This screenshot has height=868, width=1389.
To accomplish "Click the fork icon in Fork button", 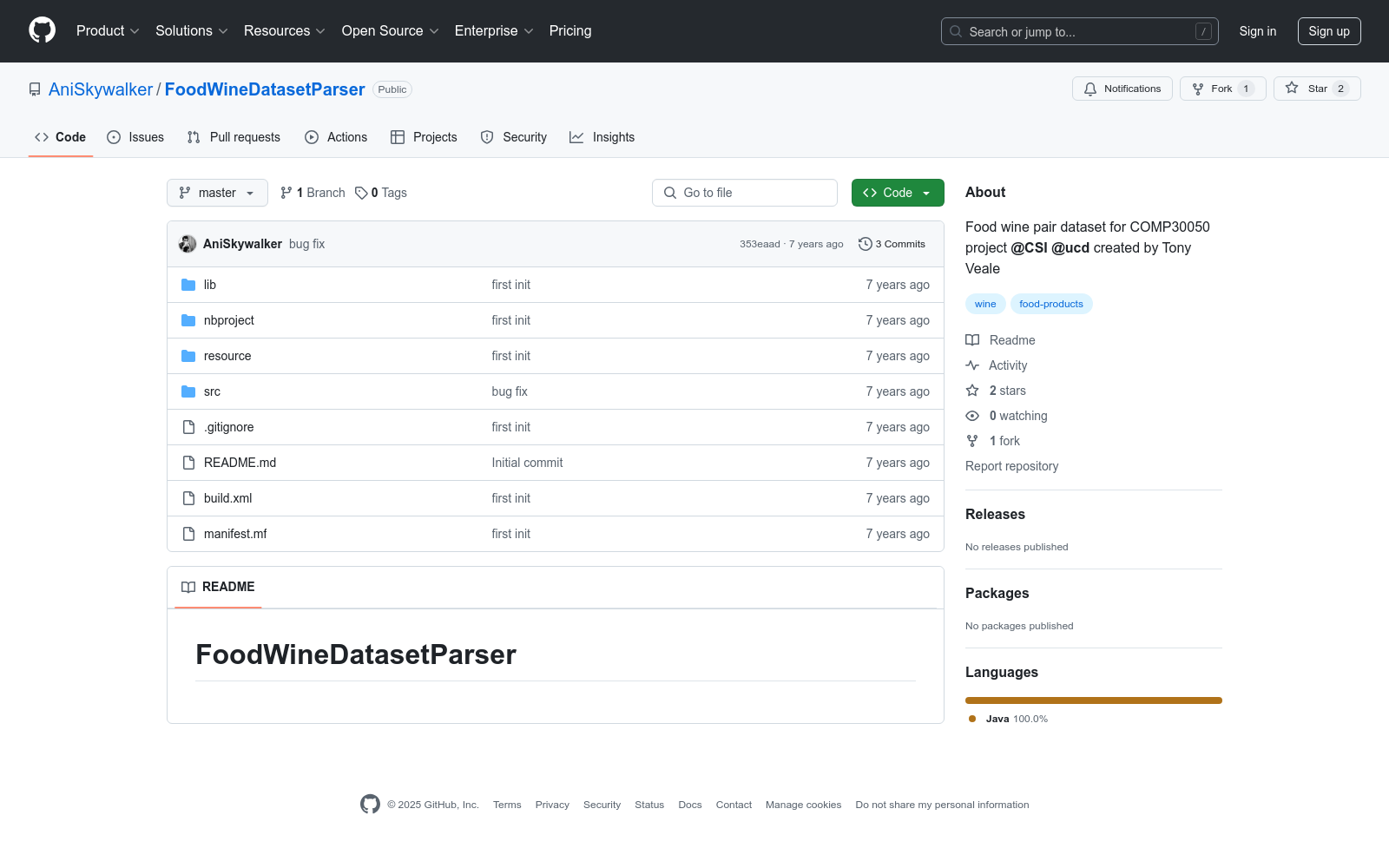I will point(1198,89).
